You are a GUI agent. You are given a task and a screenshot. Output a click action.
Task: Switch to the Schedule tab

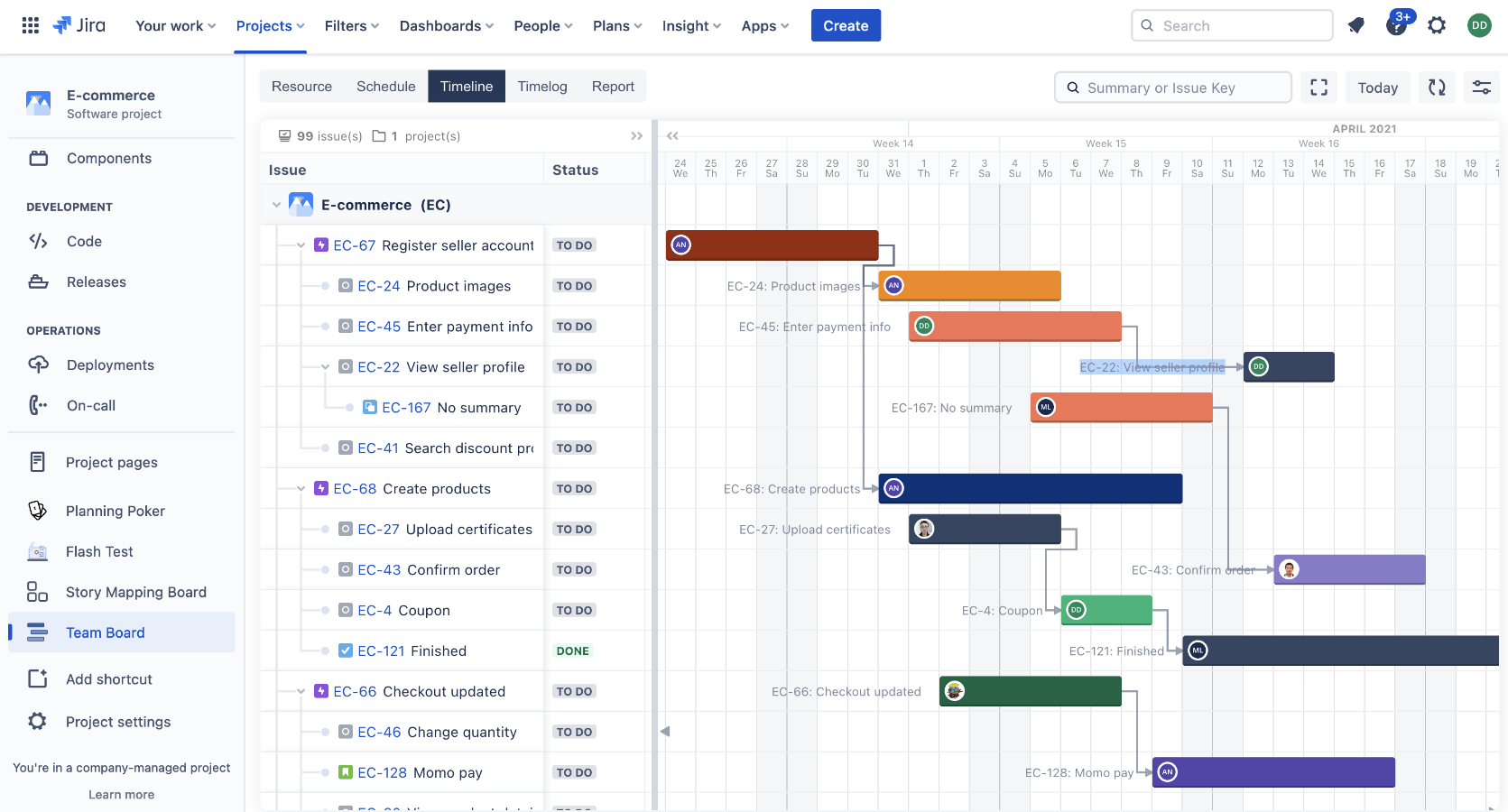(385, 86)
